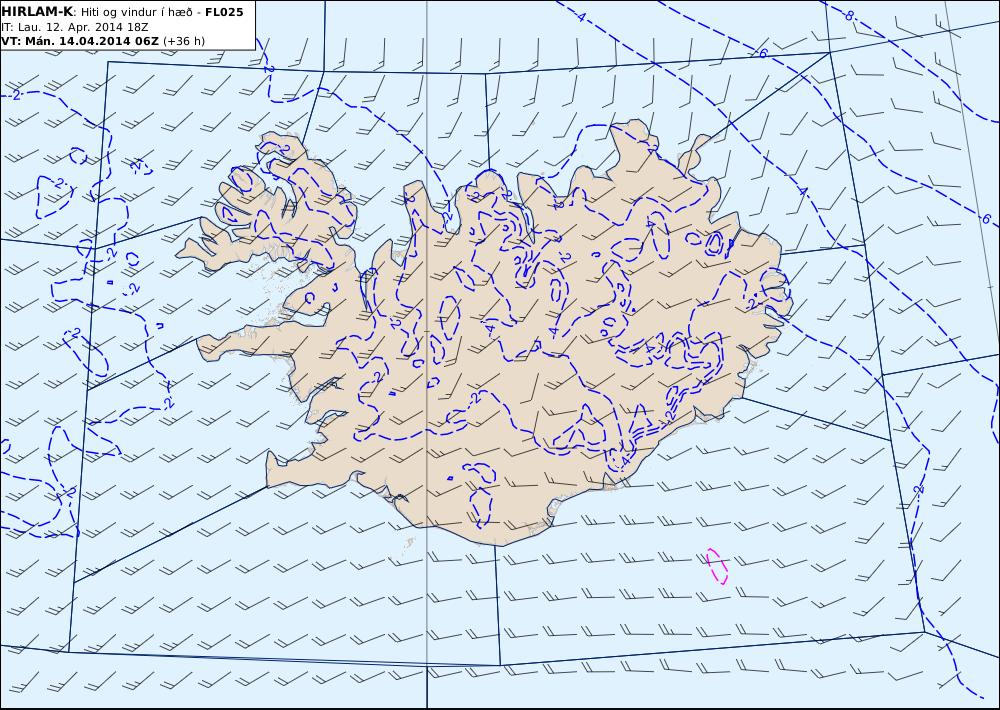The image size is (1000, 710).
Task: Click the HIRLAM-K model name in the title box
Action: point(37,11)
